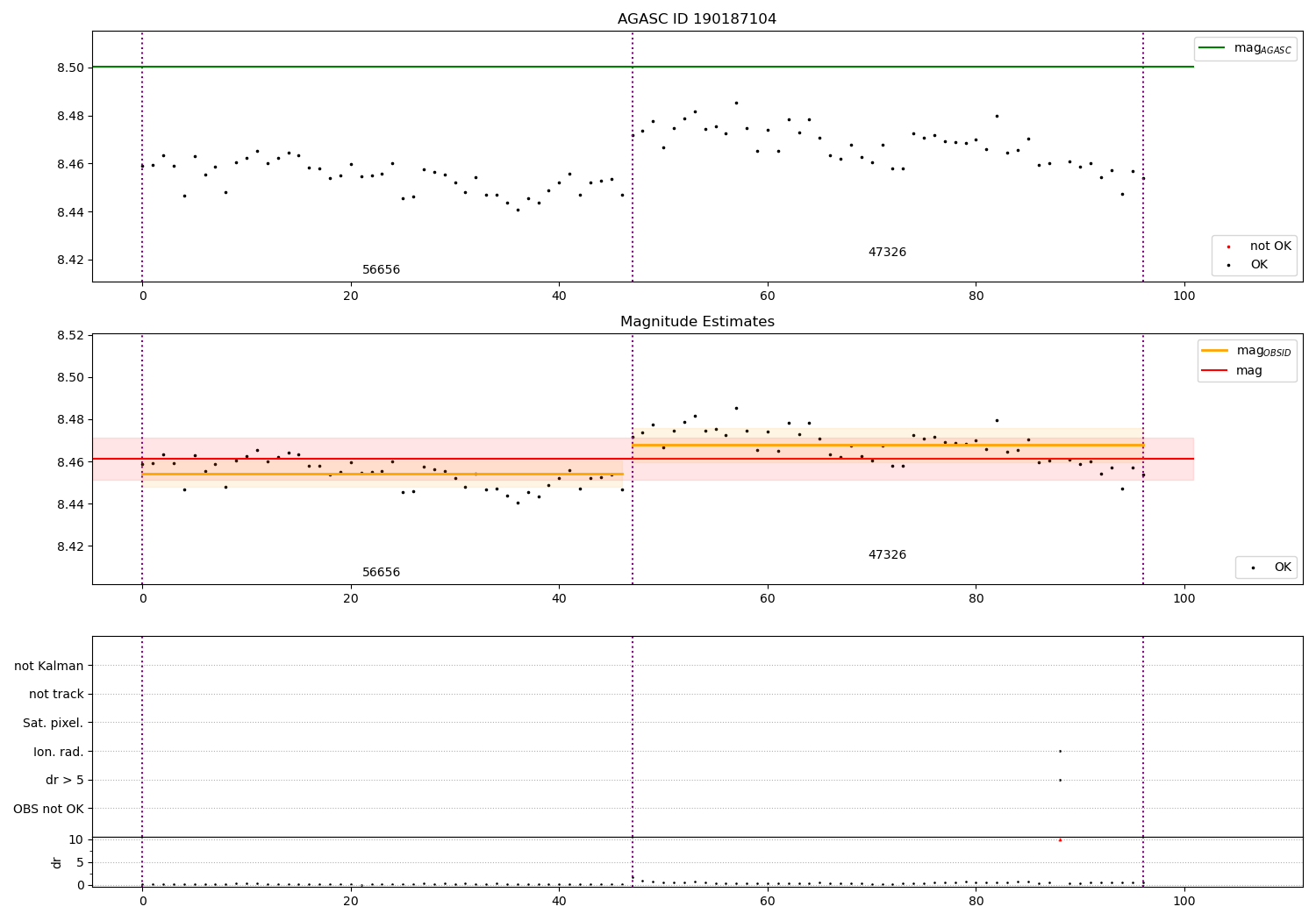Click the orange line segment above label 56656

(383, 474)
